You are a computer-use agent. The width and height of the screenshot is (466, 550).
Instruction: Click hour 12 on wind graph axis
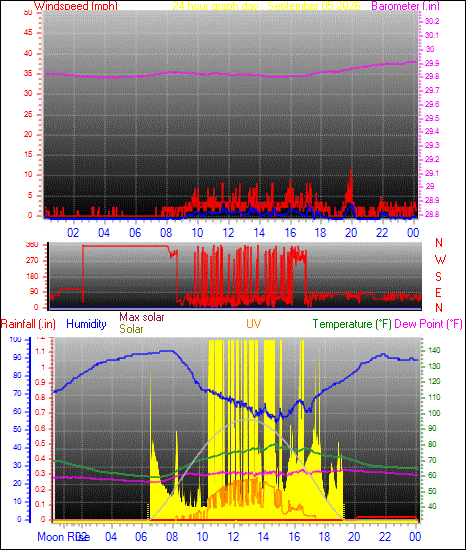pyautogui.click(x=228, y=233)
